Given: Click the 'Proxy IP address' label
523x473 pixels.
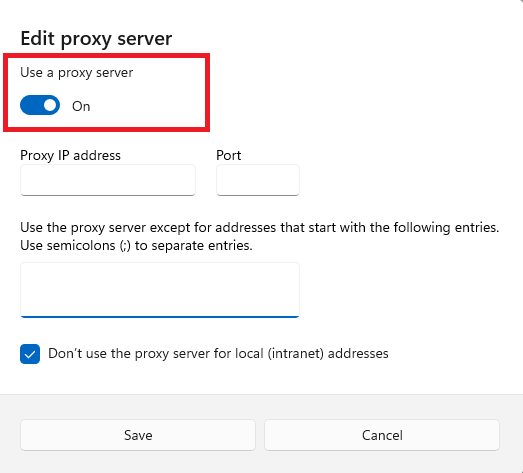Looking at the screenshot, I should [x=70, y=155].
